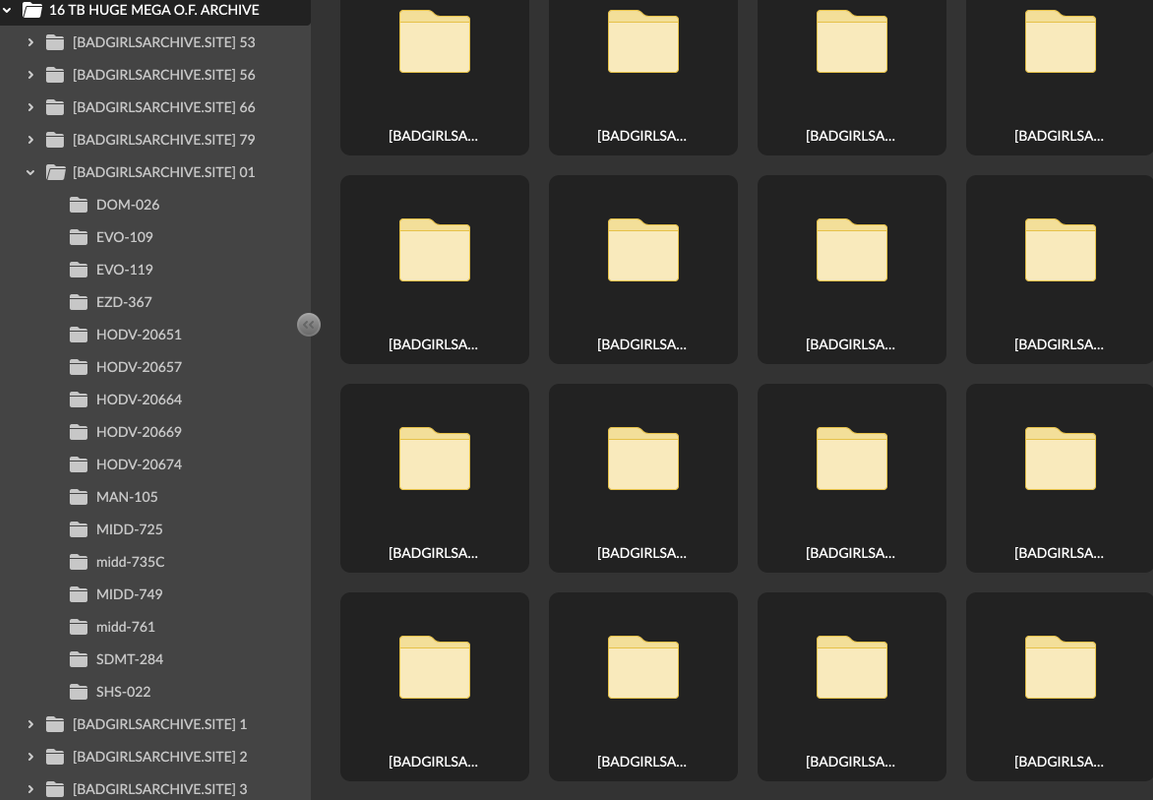Collapse the [BADGIRLSARCHIVE.SITE] 01 folder
The width and height of the screenshot is (1153, 800).
[30, 172]
